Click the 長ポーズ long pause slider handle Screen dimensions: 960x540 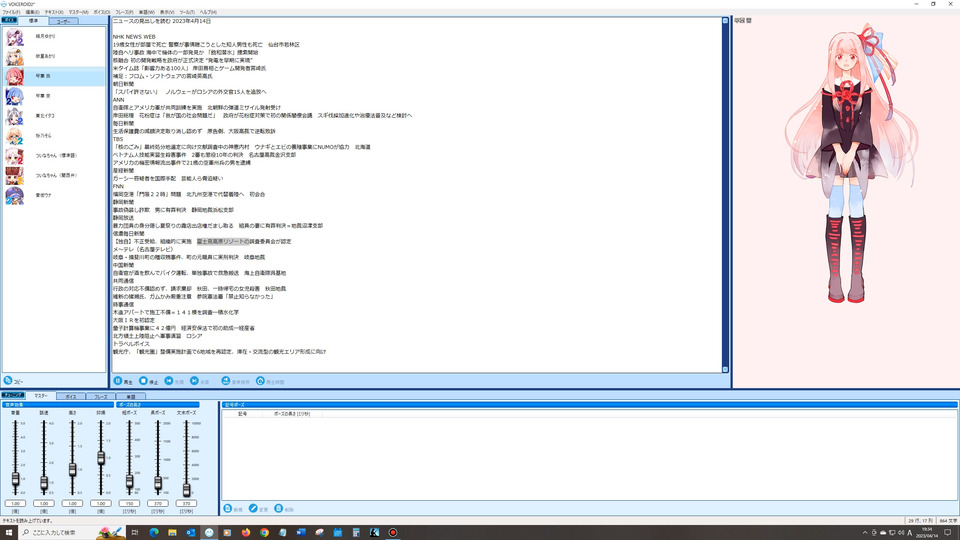(158, 483)
